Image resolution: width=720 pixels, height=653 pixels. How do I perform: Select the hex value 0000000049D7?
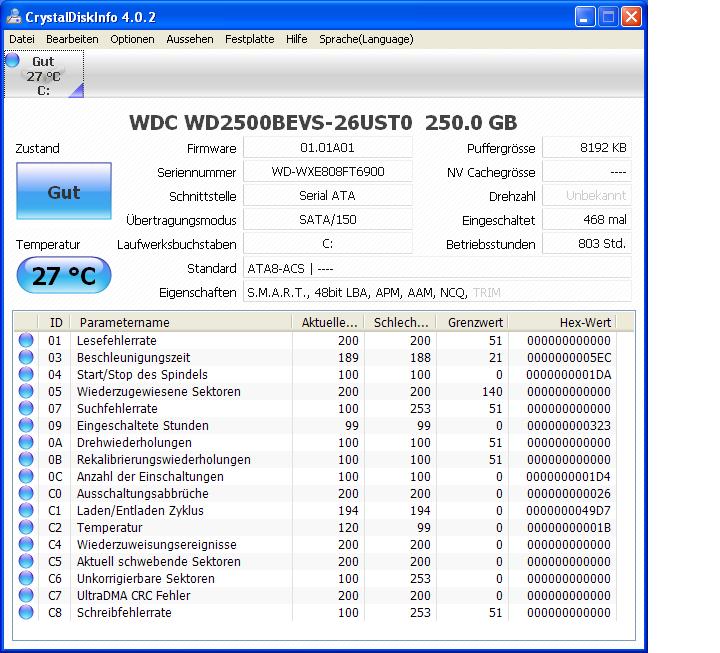coord(569,511)
